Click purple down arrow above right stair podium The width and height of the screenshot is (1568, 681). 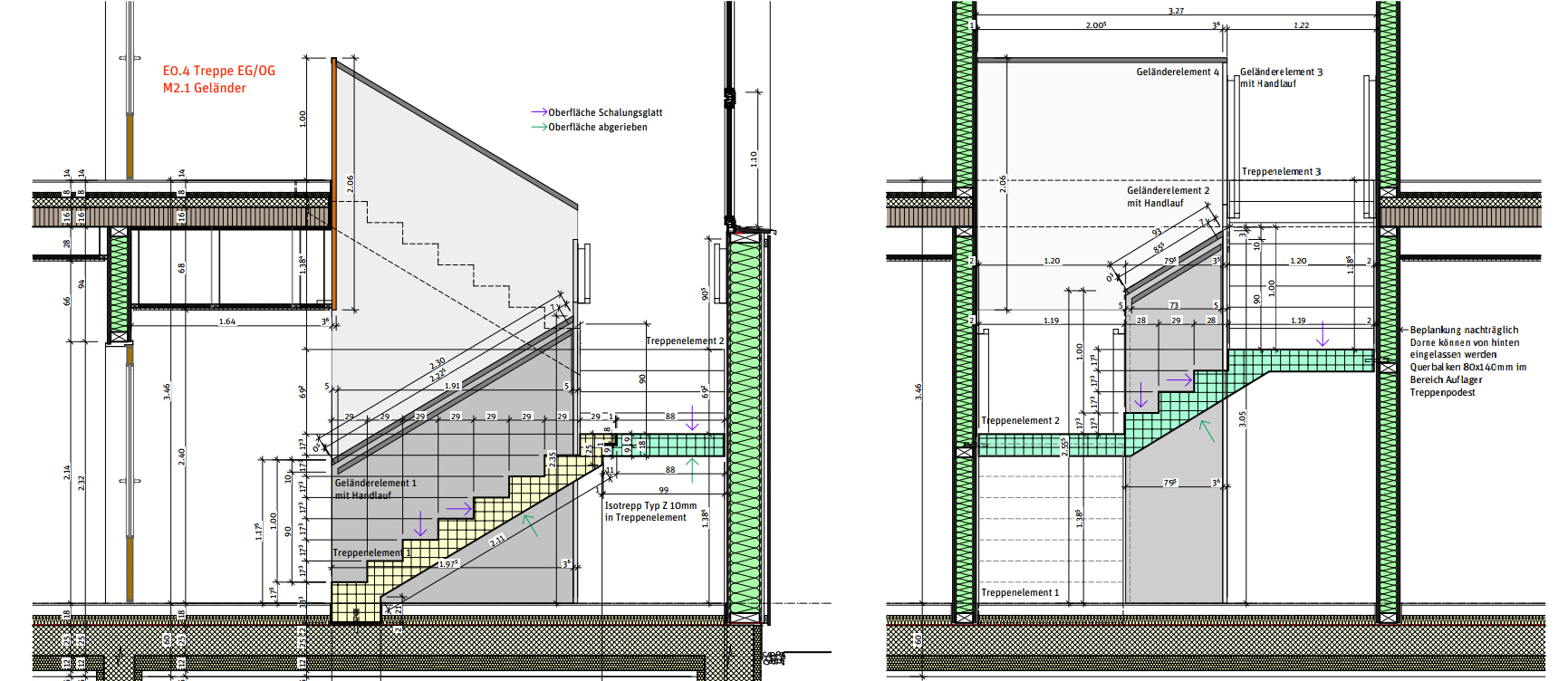[x=1323, y=334]
